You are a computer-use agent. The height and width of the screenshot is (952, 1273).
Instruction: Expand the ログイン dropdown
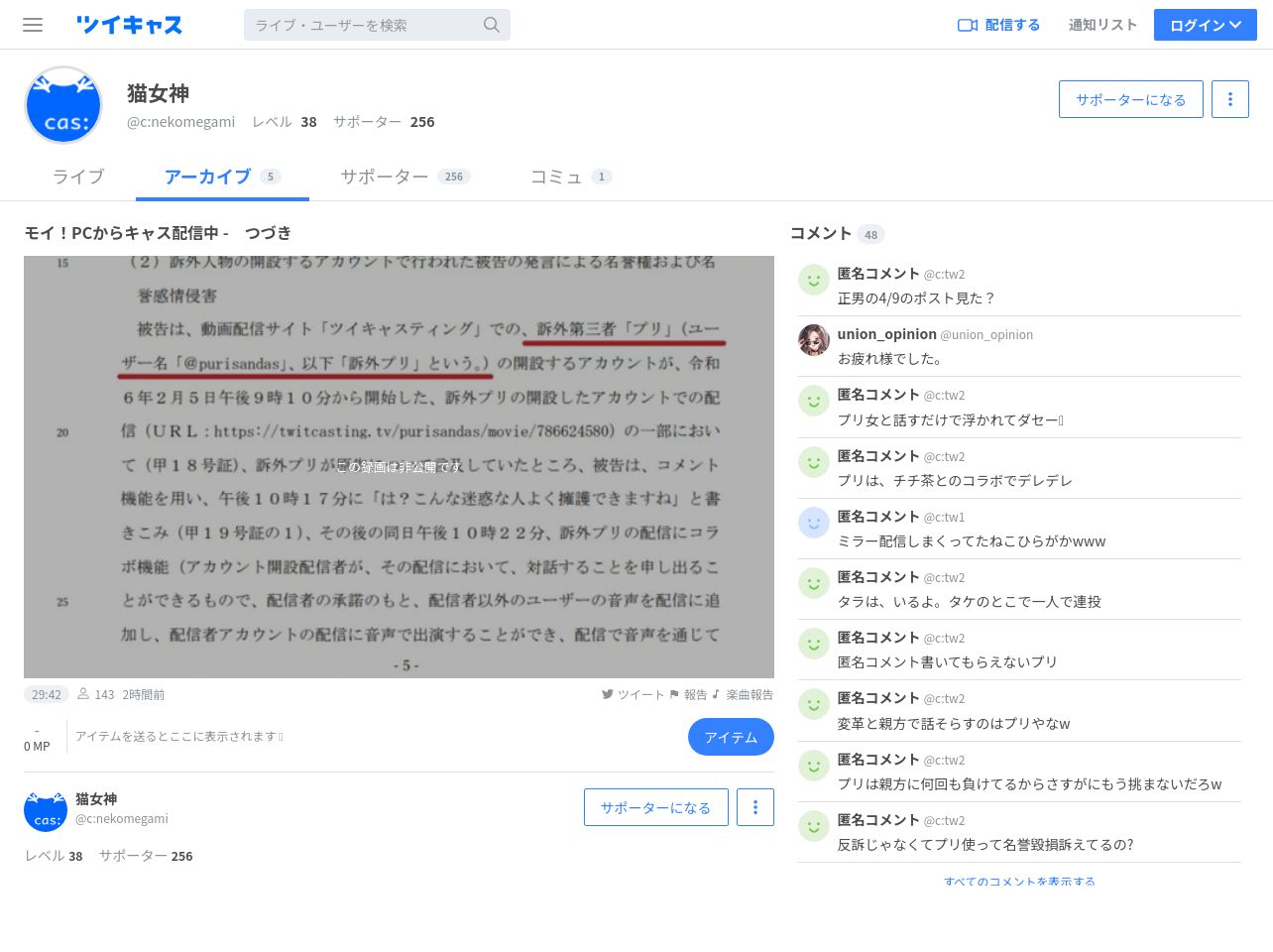(1206, 25)
